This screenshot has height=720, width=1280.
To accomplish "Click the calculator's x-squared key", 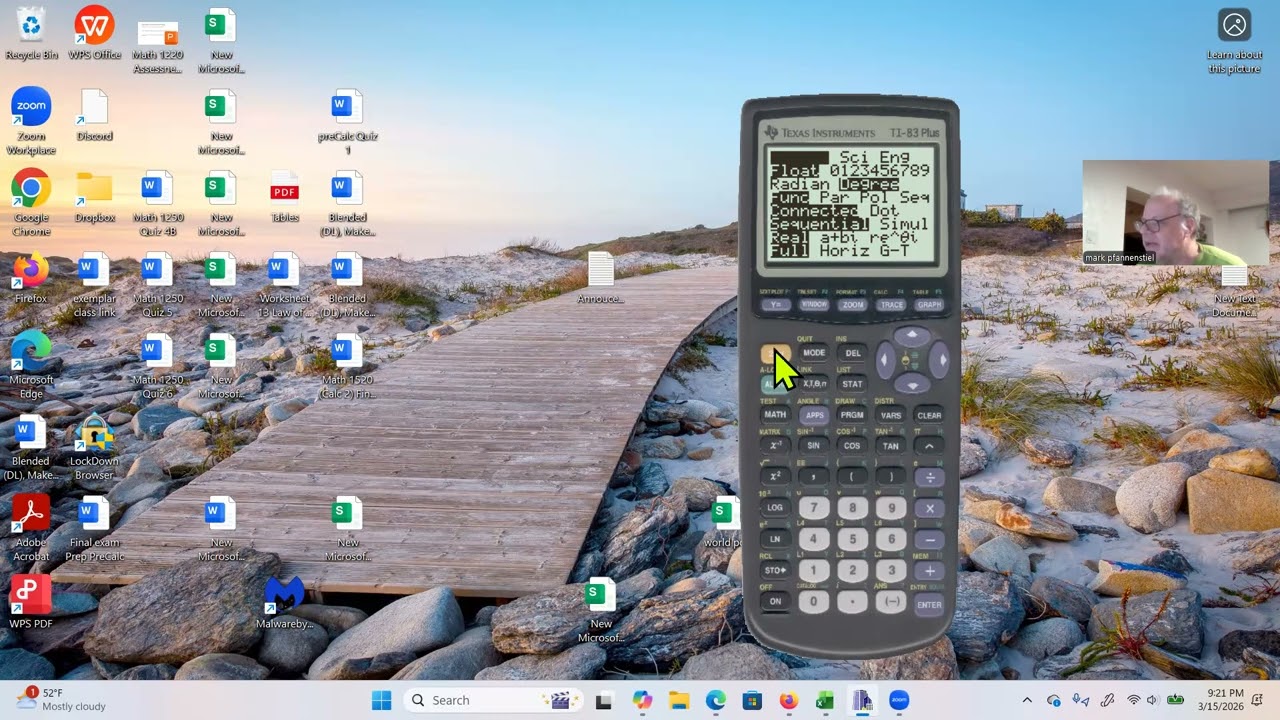I will point(775,477).
